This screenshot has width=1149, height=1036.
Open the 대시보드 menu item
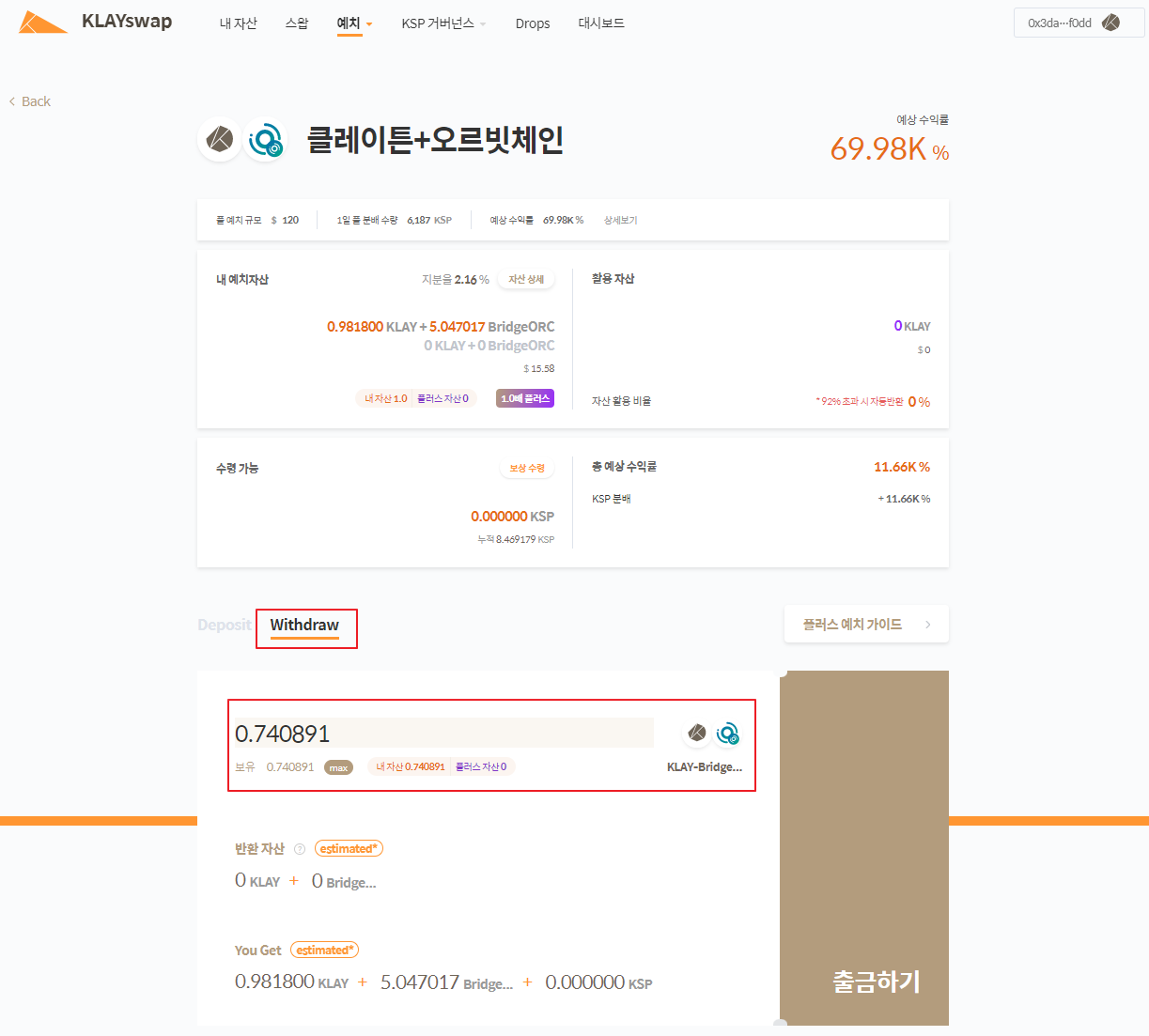601,23
